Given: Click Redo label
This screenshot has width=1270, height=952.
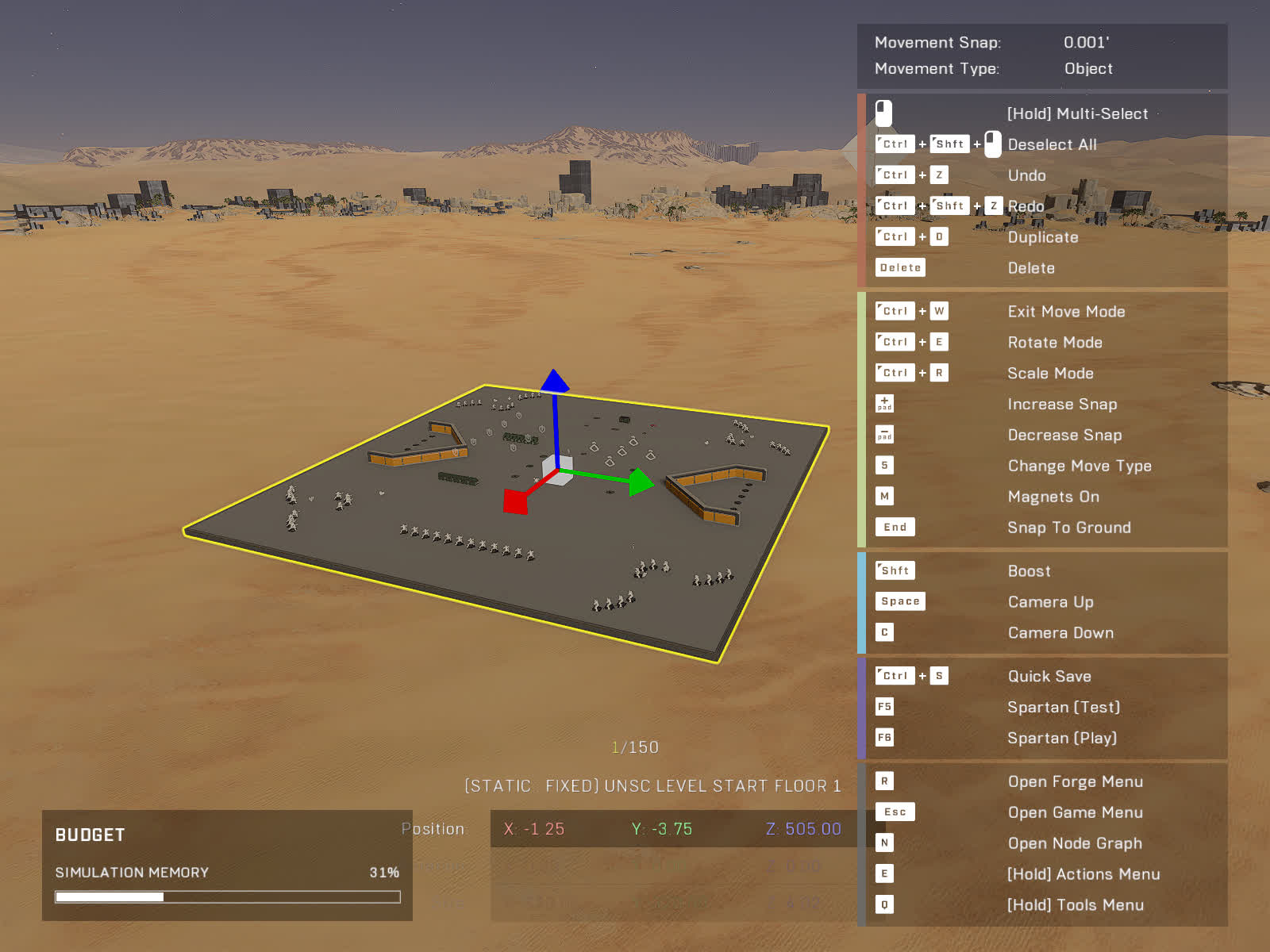Looking at the screenshot, I should click(x=1026, y=206).
